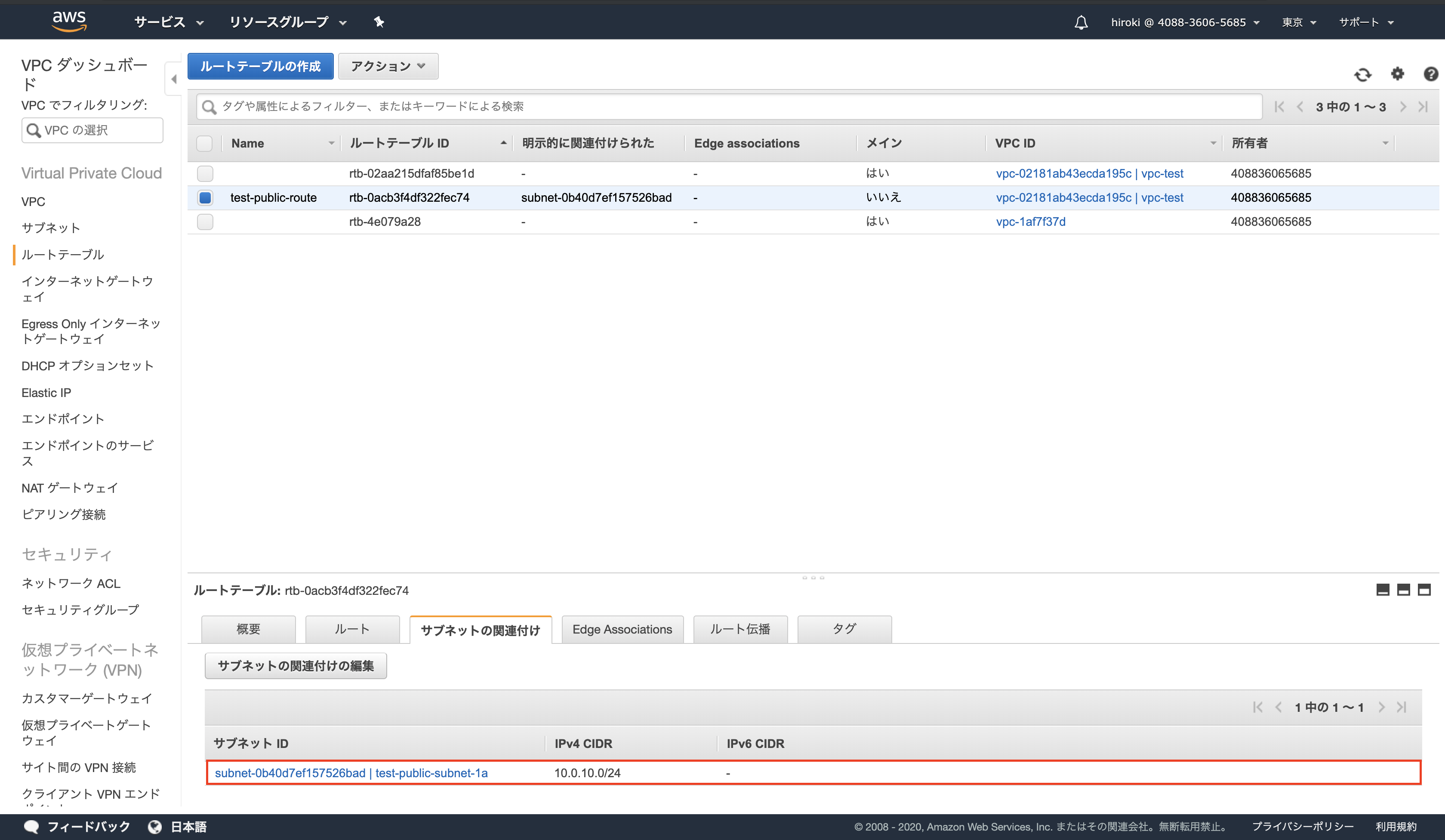Check the test-public-route row checkbox
The width and height of the screenshot is (1445, 840).
[205, 197]
